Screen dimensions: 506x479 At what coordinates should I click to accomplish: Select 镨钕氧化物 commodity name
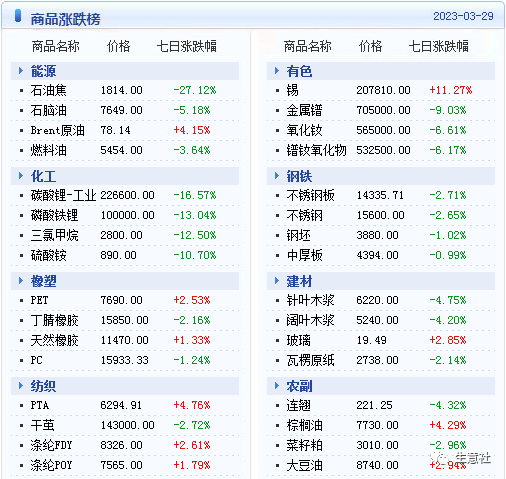pyautogui.click(x=316, y=150)
